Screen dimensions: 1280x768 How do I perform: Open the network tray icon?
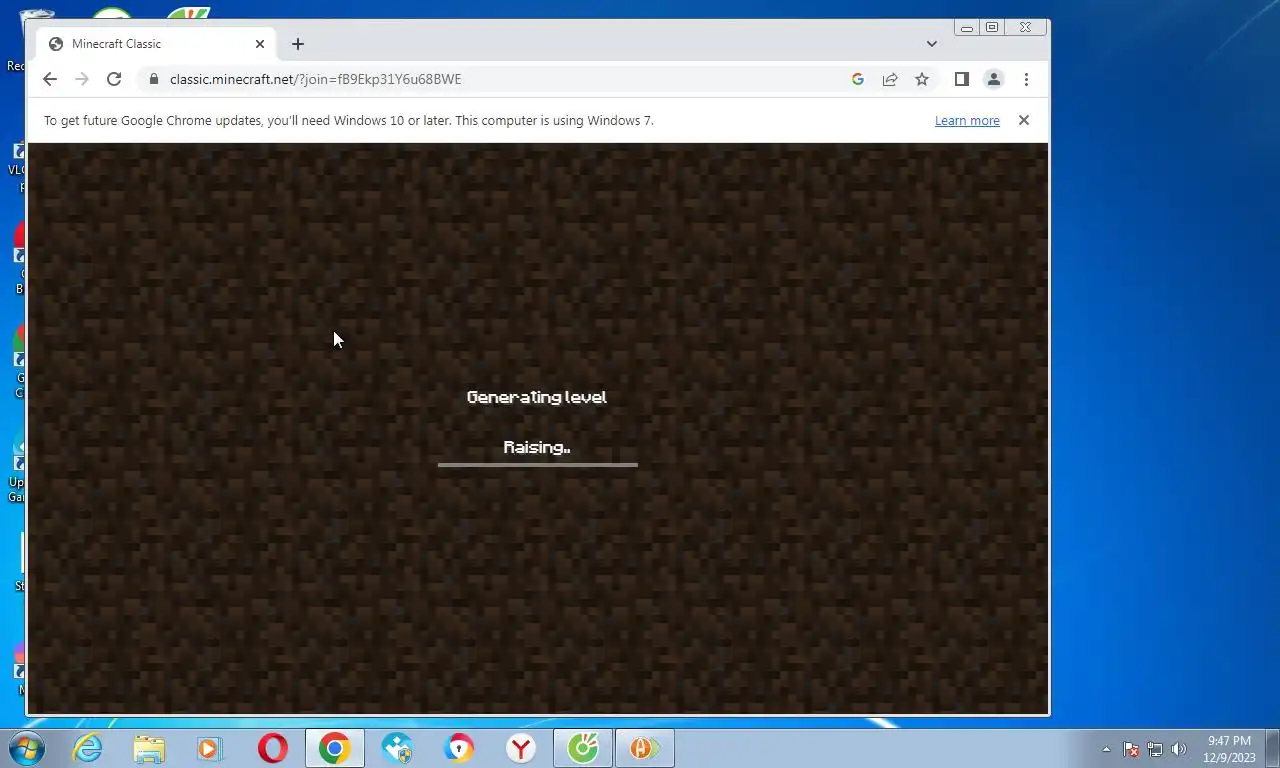click(1155, 749)
